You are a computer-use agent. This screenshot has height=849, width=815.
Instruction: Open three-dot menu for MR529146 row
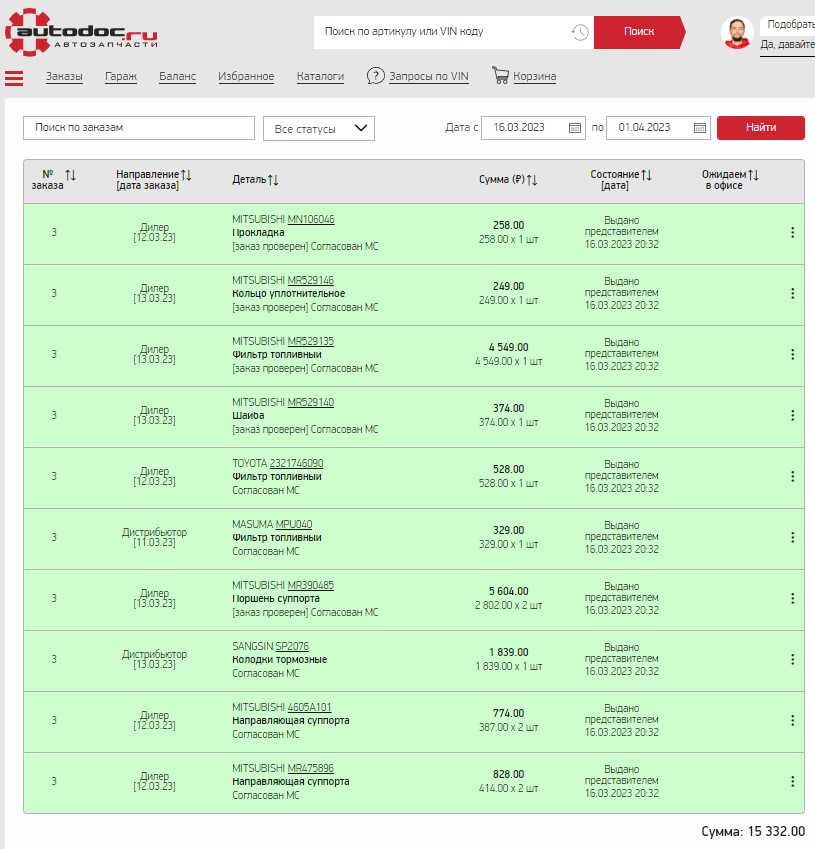pos(792,293)
